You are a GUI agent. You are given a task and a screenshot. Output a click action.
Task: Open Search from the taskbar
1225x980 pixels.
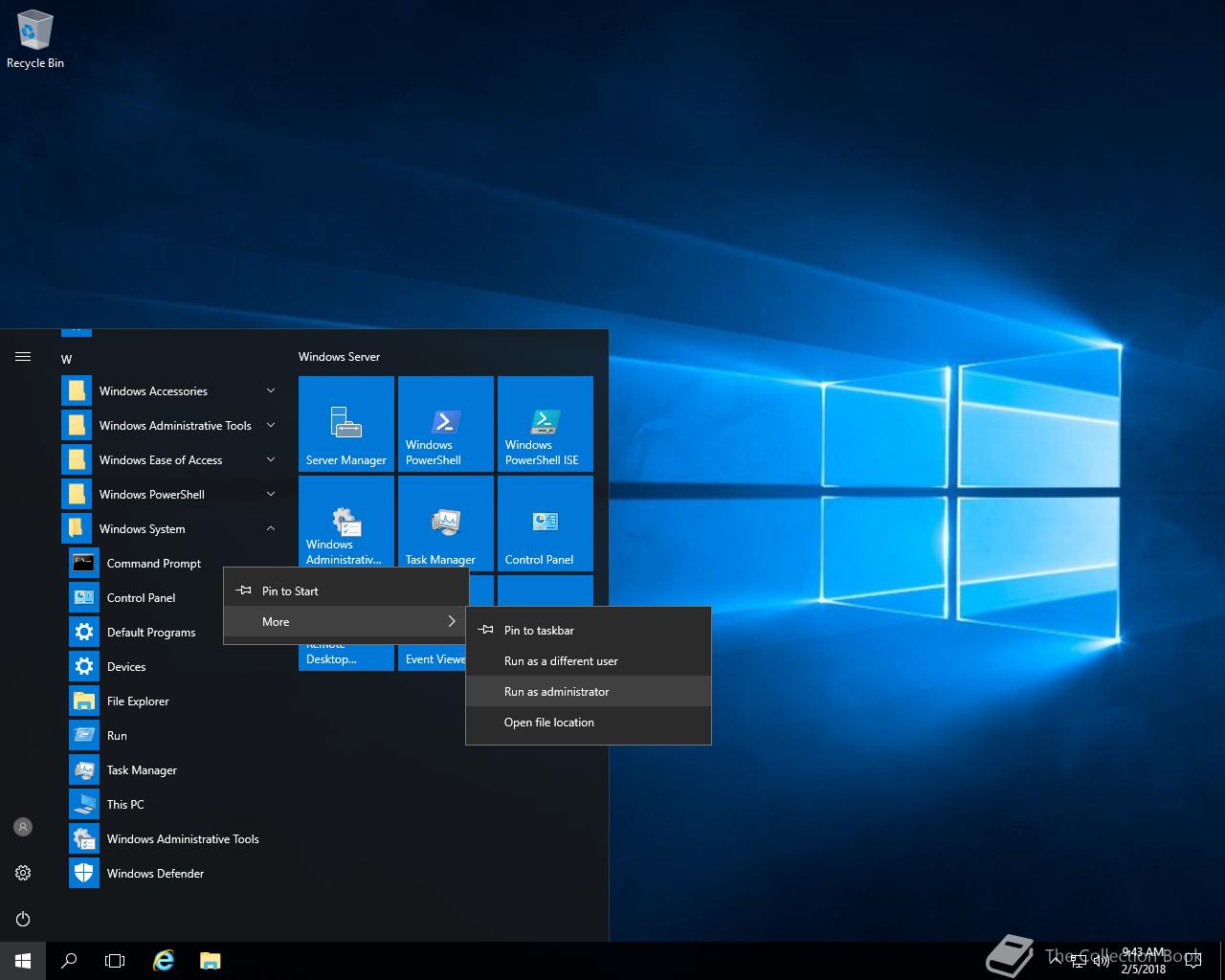click(69, 960)
